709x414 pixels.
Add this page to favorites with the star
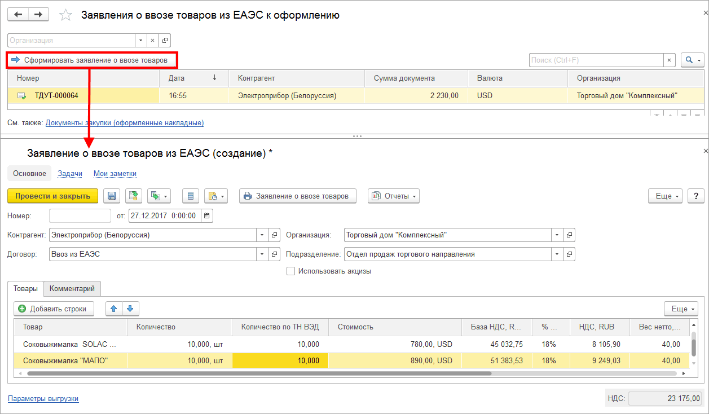[x=66, y=17]
